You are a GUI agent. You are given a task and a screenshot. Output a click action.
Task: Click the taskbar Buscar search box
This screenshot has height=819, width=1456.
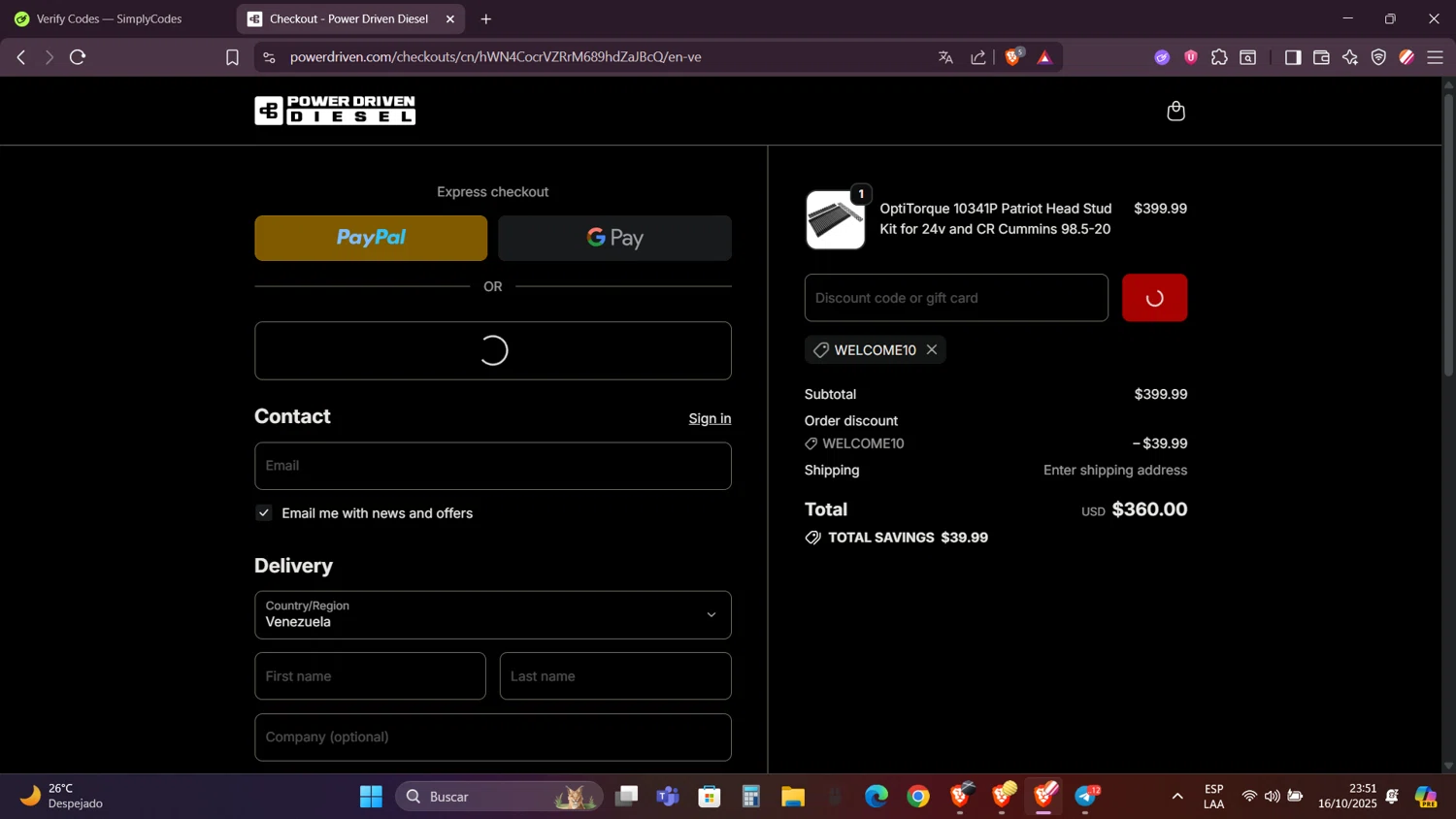[x=499, y=797]
